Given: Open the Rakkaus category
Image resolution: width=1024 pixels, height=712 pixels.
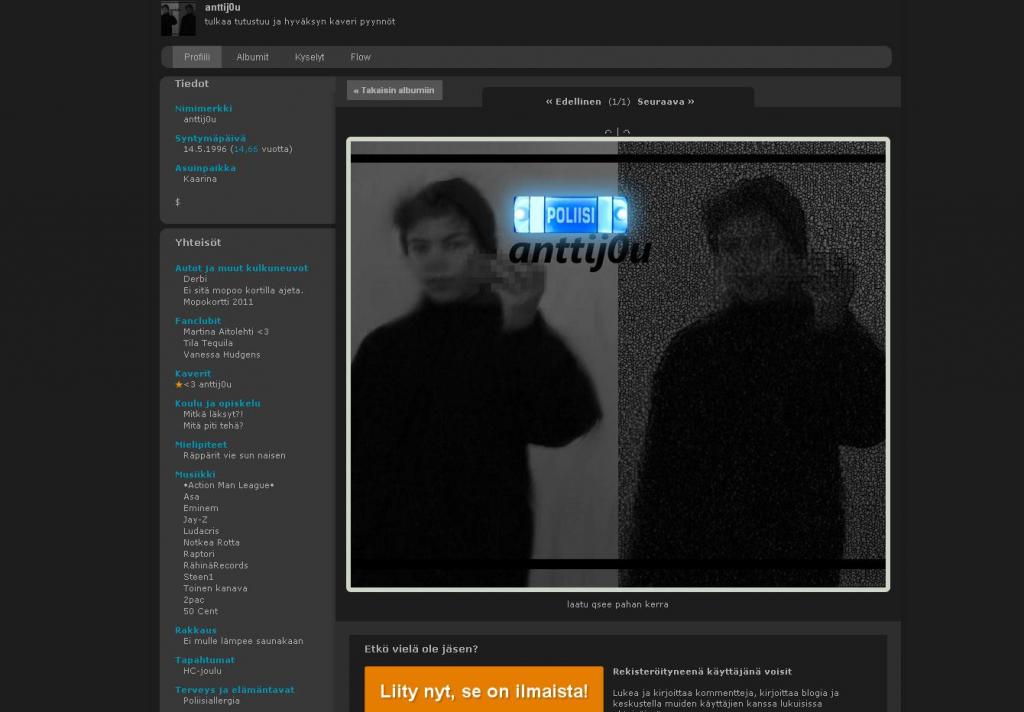Looking at the screenshot, I should click(195, 630).
